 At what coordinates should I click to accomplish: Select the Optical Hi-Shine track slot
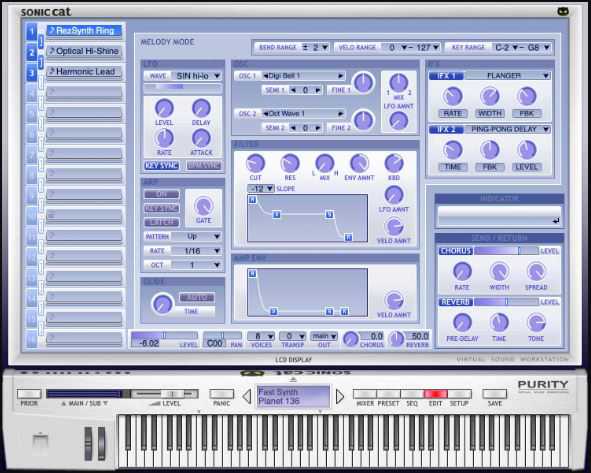pyautogui.click(x=84, y=52)
